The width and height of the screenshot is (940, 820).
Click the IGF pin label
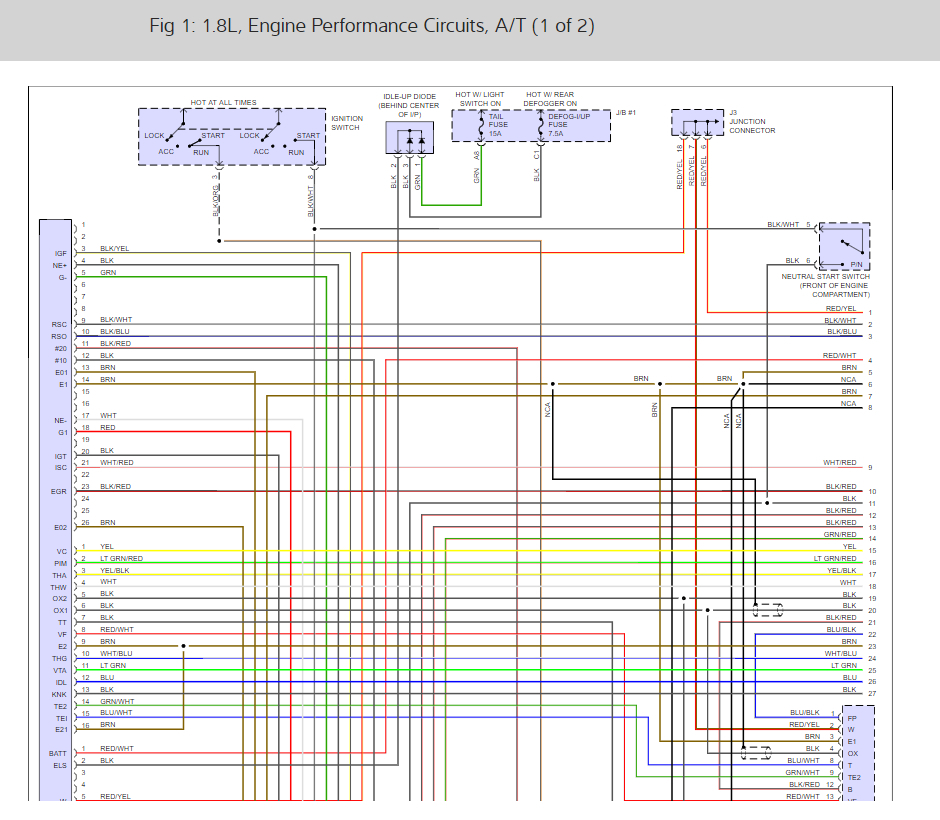(61, 254)
